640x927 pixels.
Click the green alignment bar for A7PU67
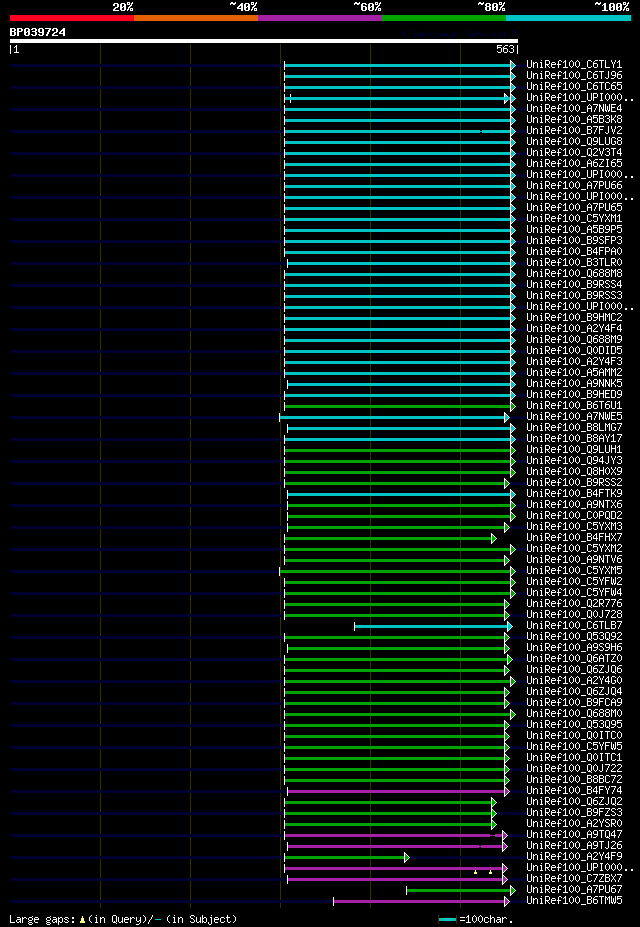pyautogui.click(x=461, y=890)
